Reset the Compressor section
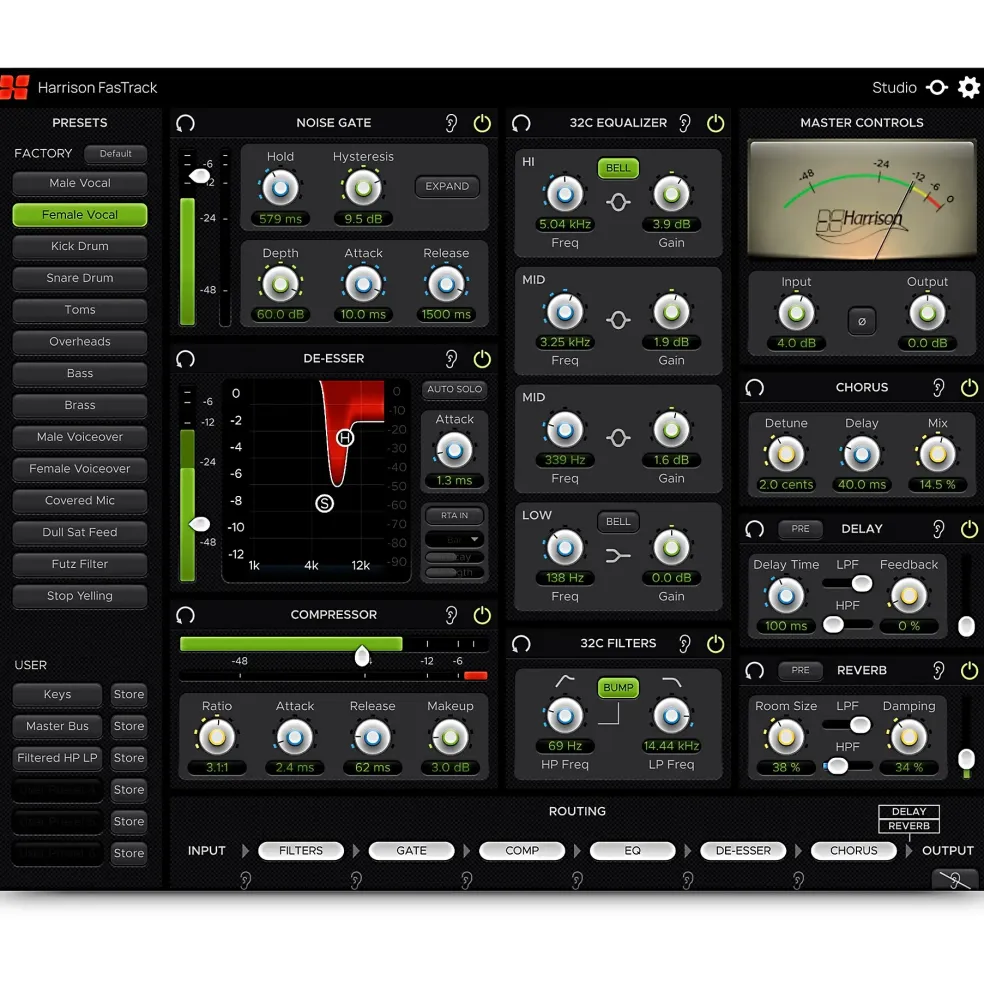The height and width of the screenshot is (985, 984). (185, 615)
